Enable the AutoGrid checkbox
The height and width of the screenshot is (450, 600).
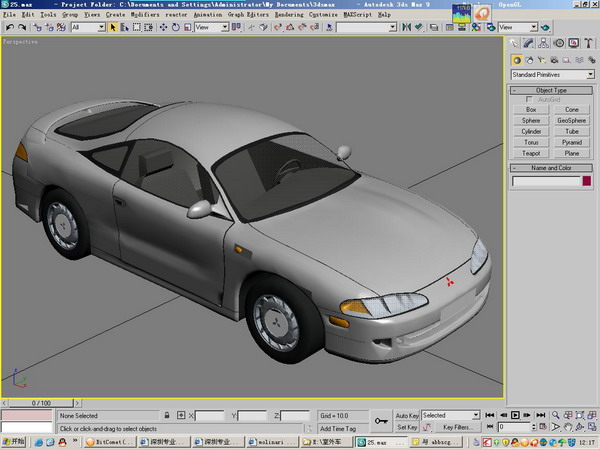[530, 99]
